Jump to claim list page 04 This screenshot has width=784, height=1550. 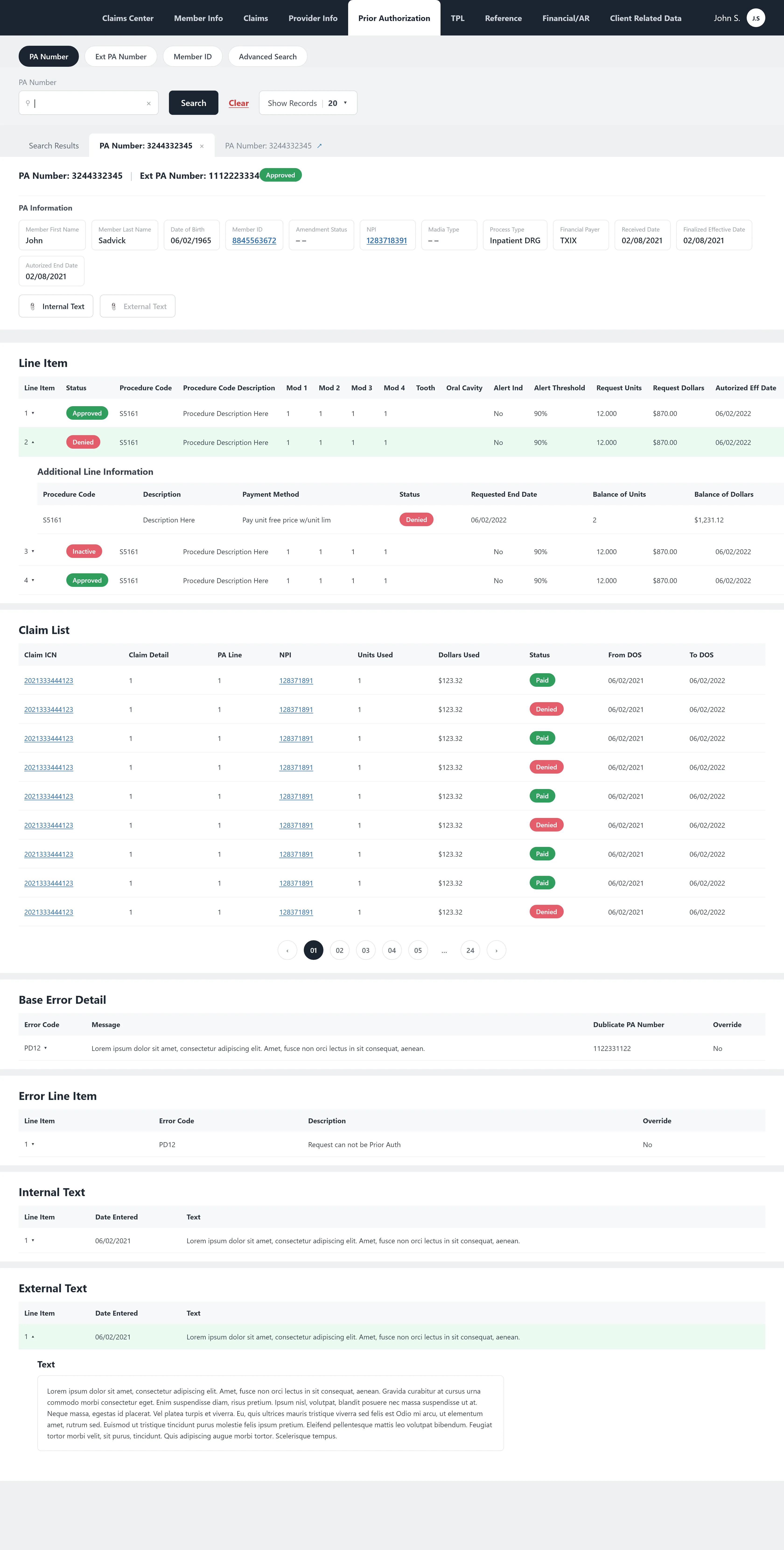point(392,950)
